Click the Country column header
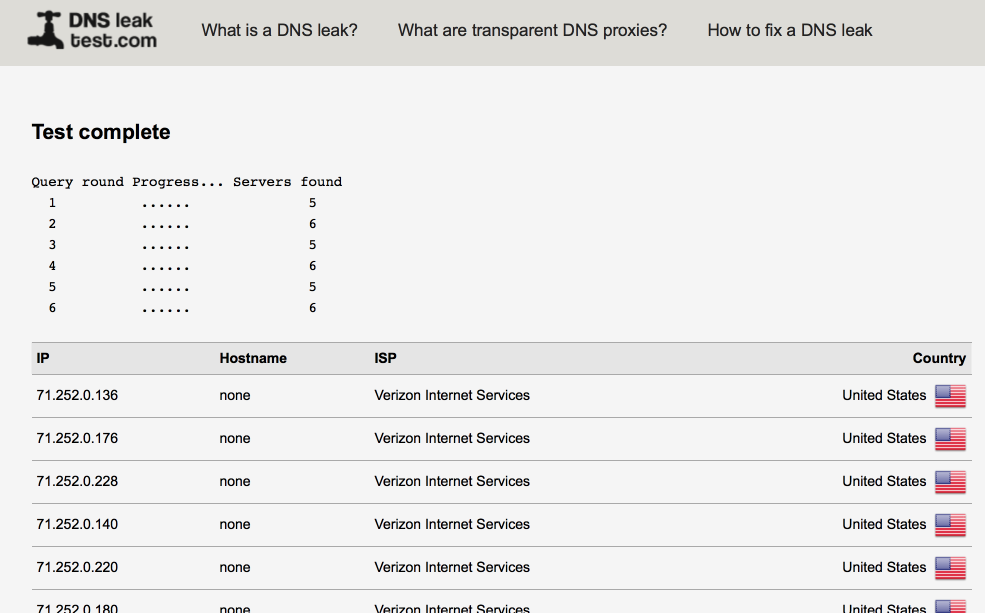This screenshot has width=985, height=613. [x=939, y=358]
